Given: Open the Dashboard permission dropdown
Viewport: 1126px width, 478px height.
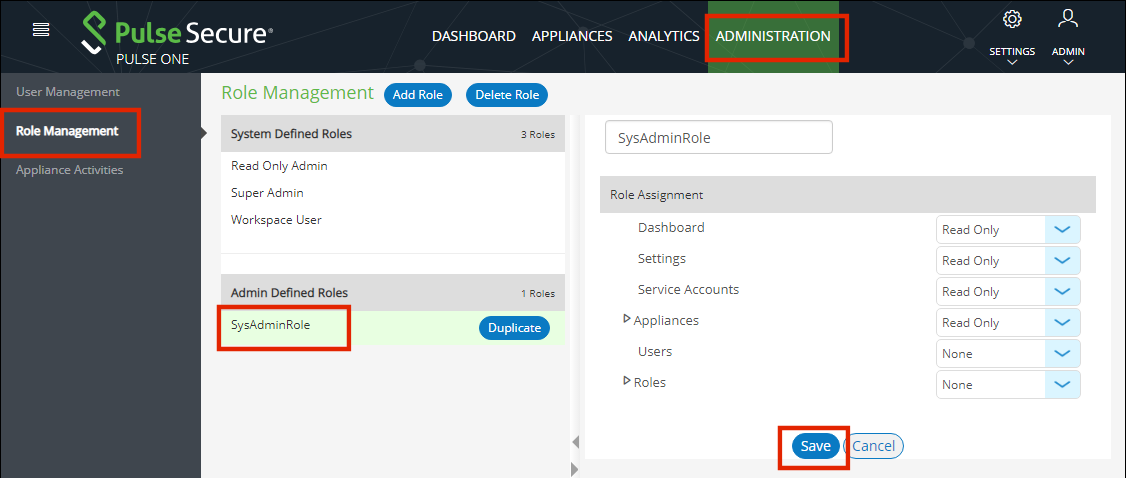Looking at the screenshot, I should tap(1008, 230).
